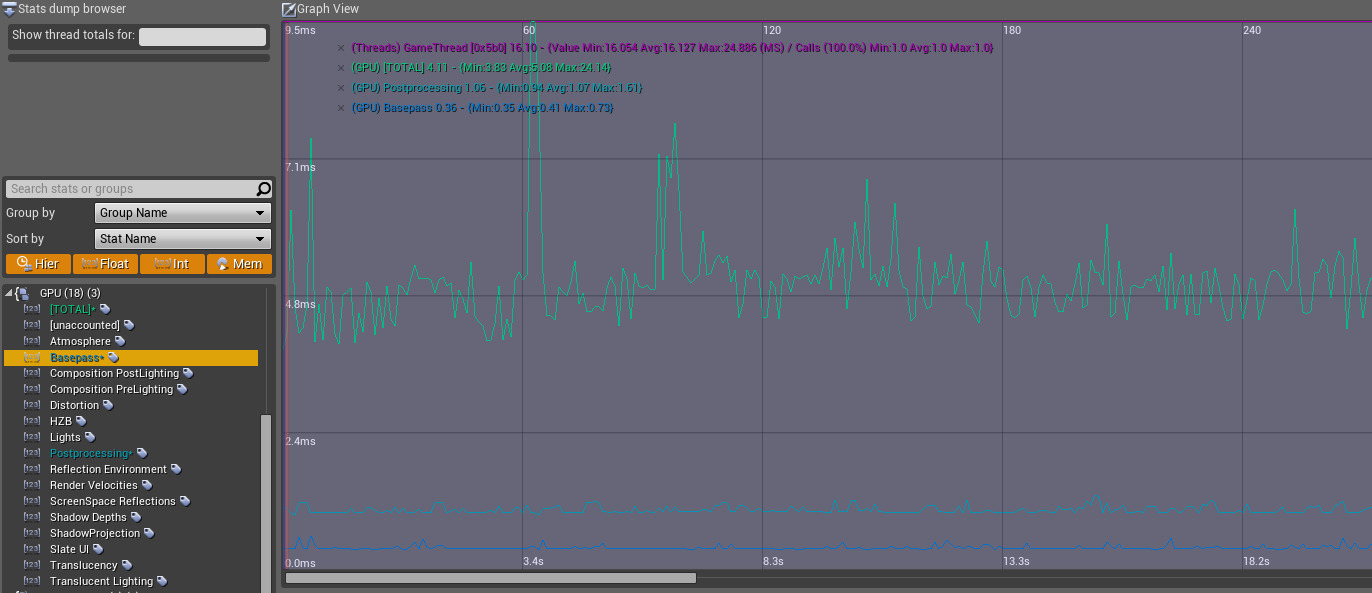Collapse the GPU (18) group arrow
1372x593 pixels.
pos(9,293)
